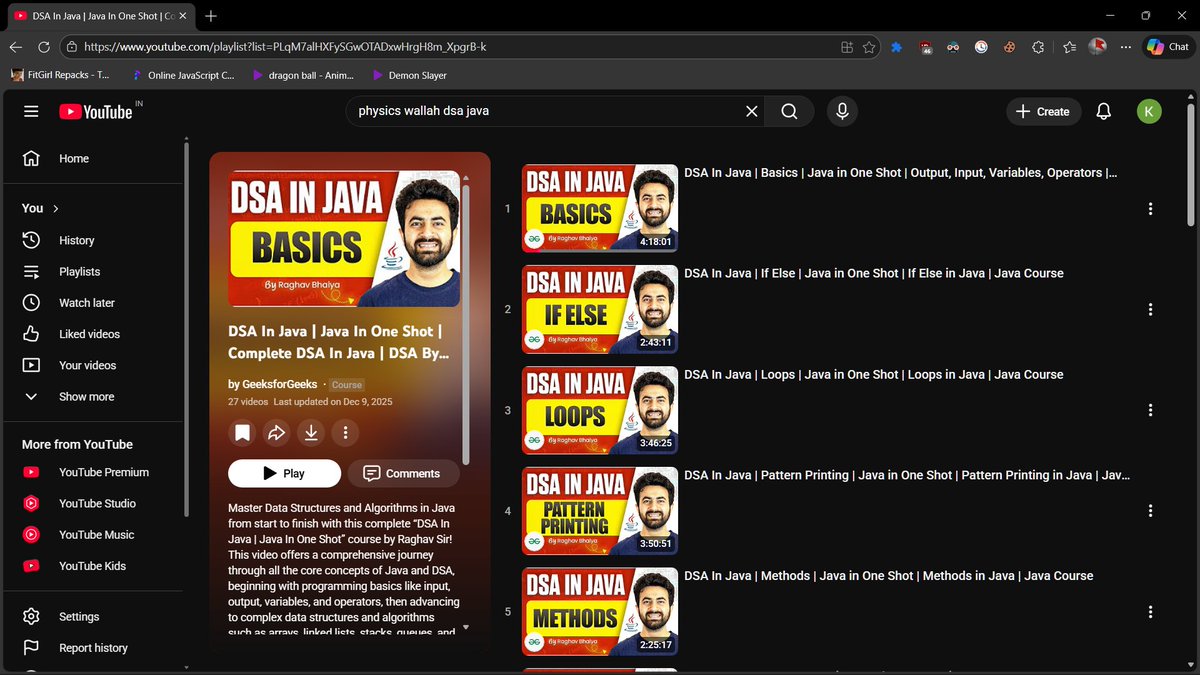Expand the You section chevron
1200x675 pixels.
[x=56, y=208]
